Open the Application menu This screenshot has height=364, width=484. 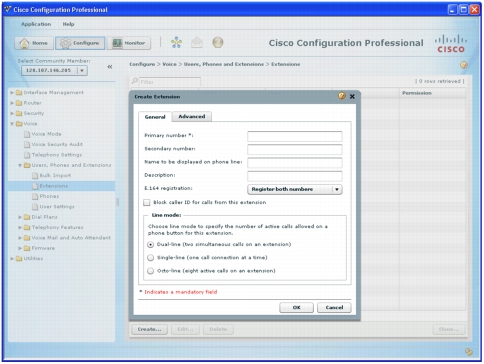click(36, 24)
